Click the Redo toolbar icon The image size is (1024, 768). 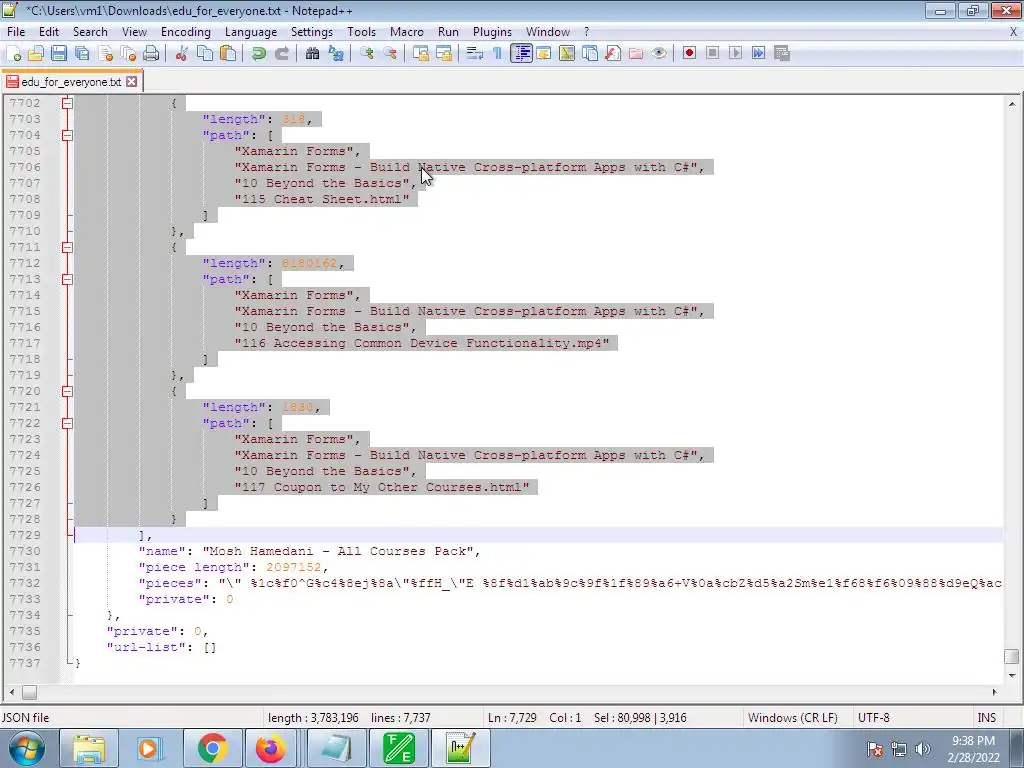pyautogui.click(x=281, y=54)
